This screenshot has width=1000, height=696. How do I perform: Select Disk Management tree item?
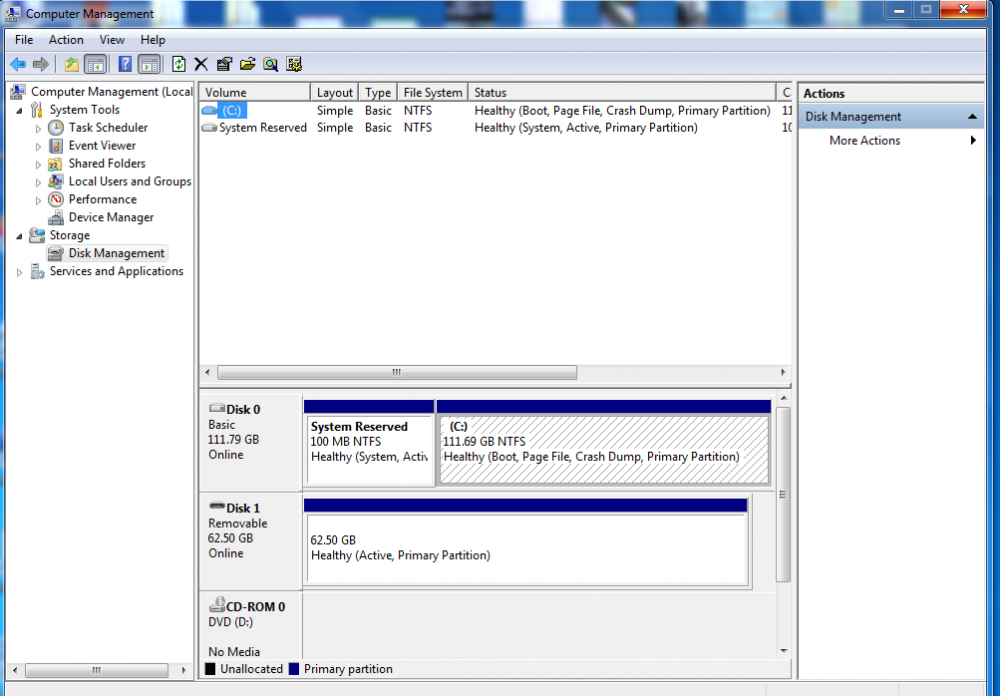coord(117,253)
